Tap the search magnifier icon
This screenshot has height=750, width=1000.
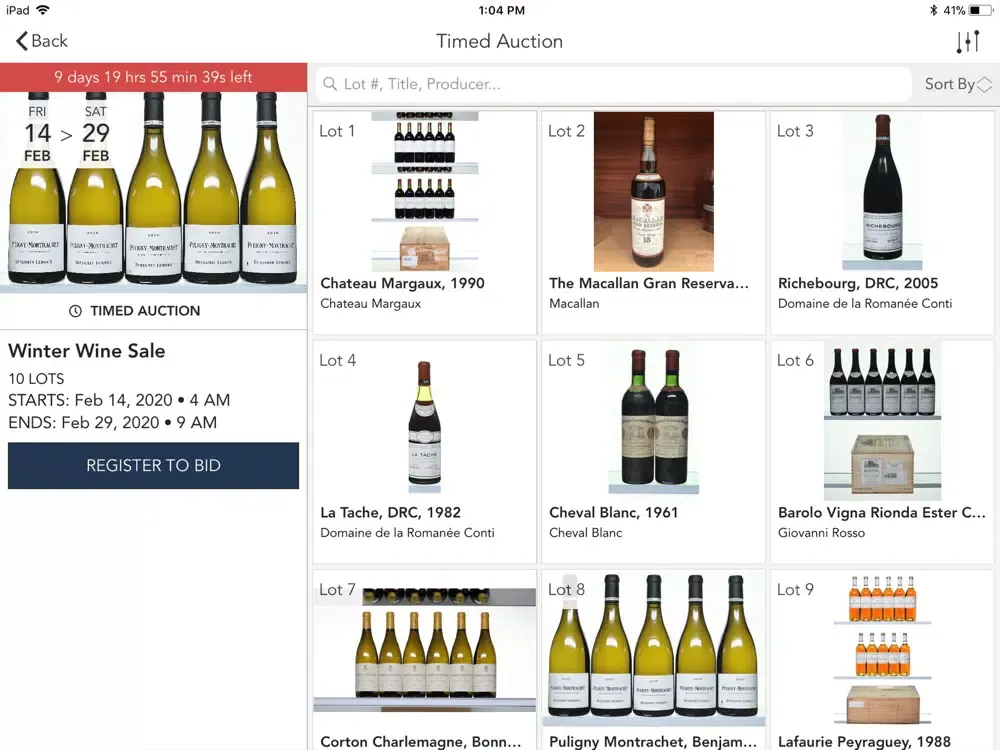(330, 84)
